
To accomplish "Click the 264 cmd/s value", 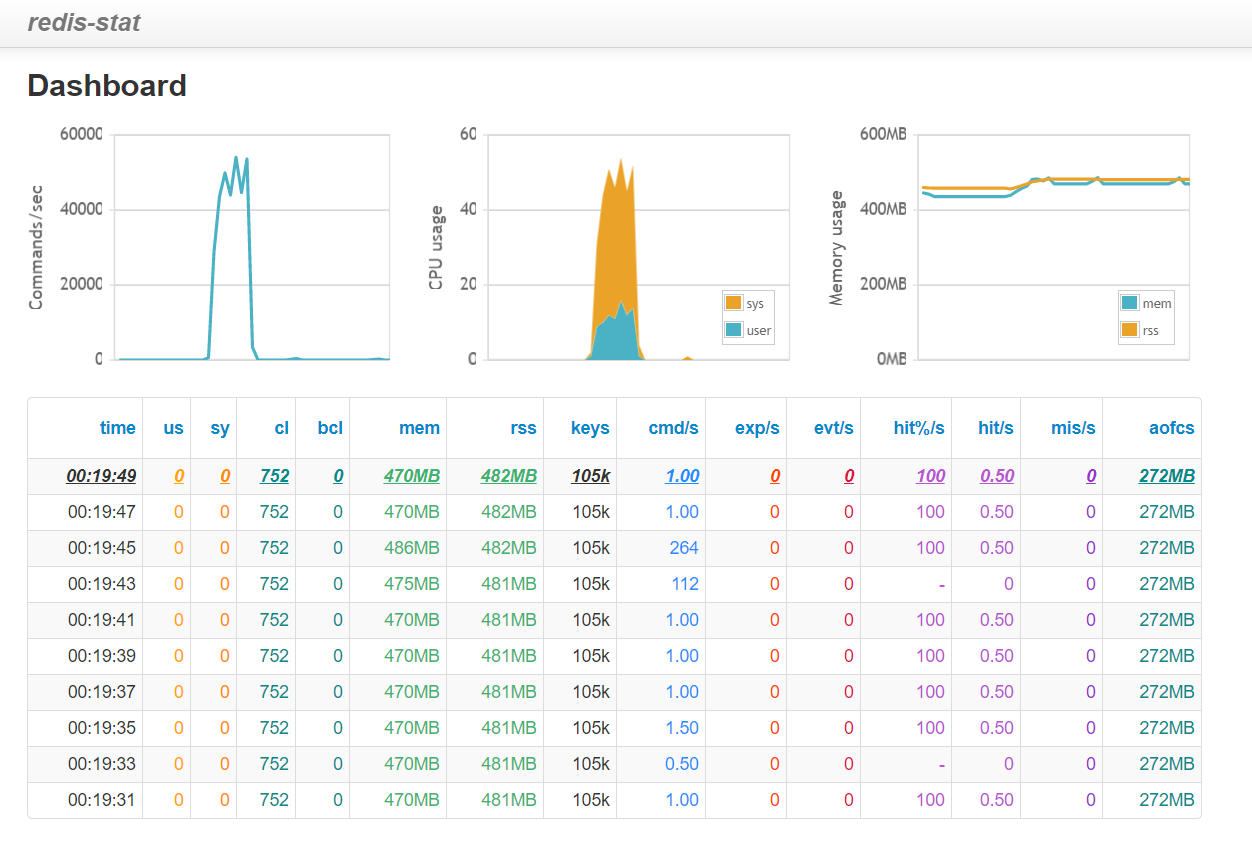I will 684,548.
